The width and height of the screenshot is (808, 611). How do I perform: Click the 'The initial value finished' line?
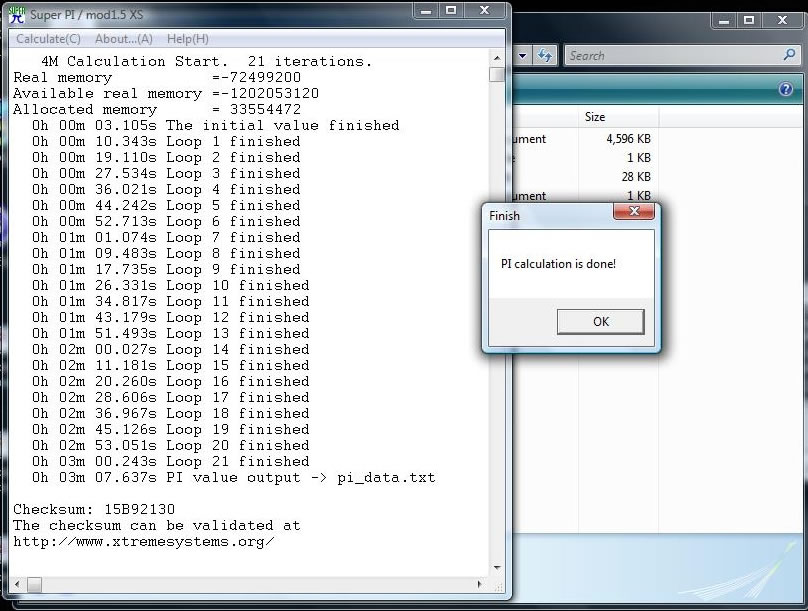[x=215, y=125]
